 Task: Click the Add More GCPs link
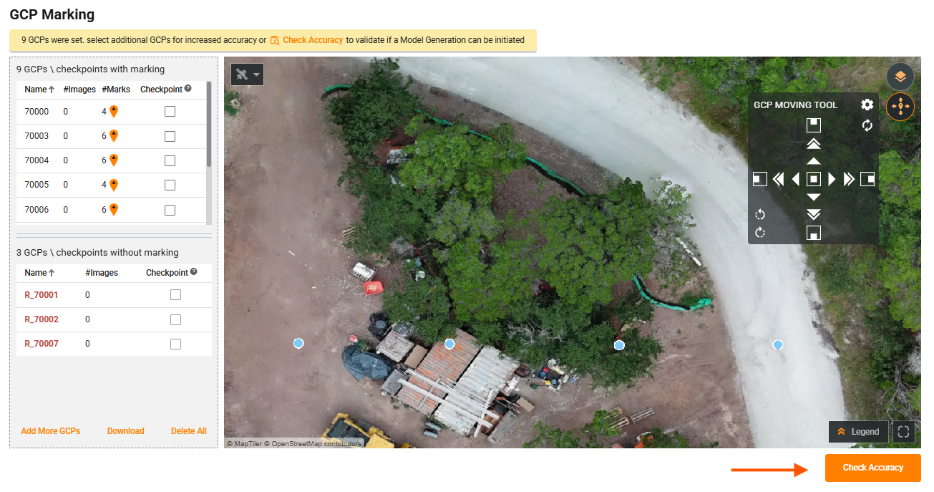[x=50, y=431]
